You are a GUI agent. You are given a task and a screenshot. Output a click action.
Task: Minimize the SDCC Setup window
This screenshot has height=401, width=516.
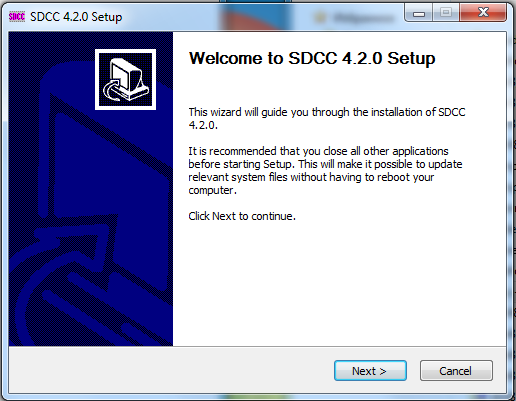pyautogui.click(x=419, y=13)
